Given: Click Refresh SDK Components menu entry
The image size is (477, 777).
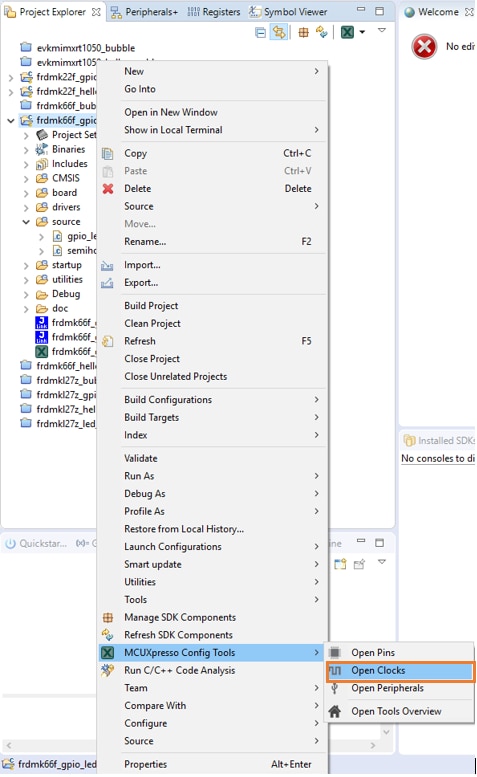Looking at the screenshot, I should [212, 635].
